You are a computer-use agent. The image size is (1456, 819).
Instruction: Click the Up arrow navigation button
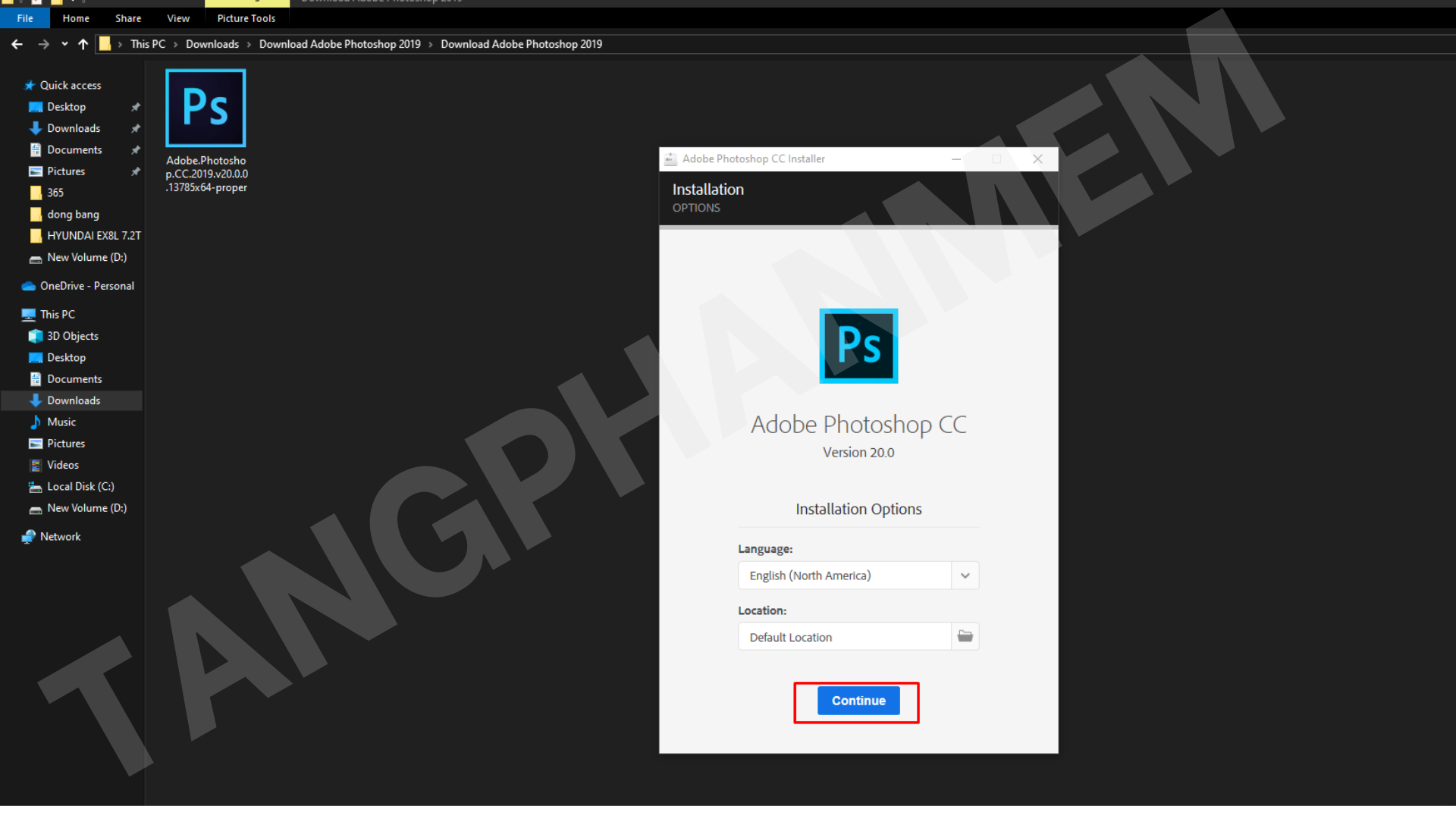point(83,44)
